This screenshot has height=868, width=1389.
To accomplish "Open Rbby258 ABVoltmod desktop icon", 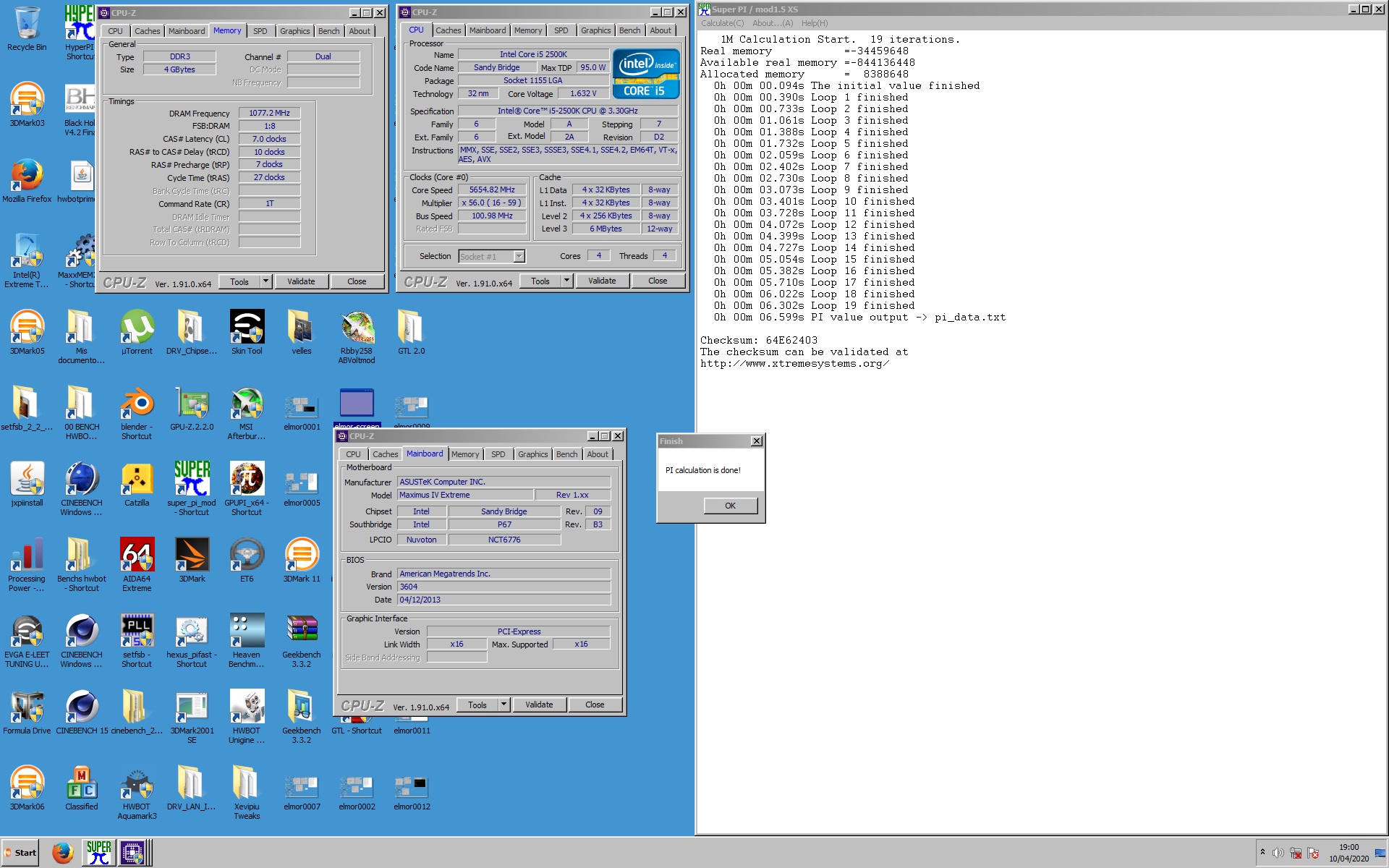I will click(357, 337).
